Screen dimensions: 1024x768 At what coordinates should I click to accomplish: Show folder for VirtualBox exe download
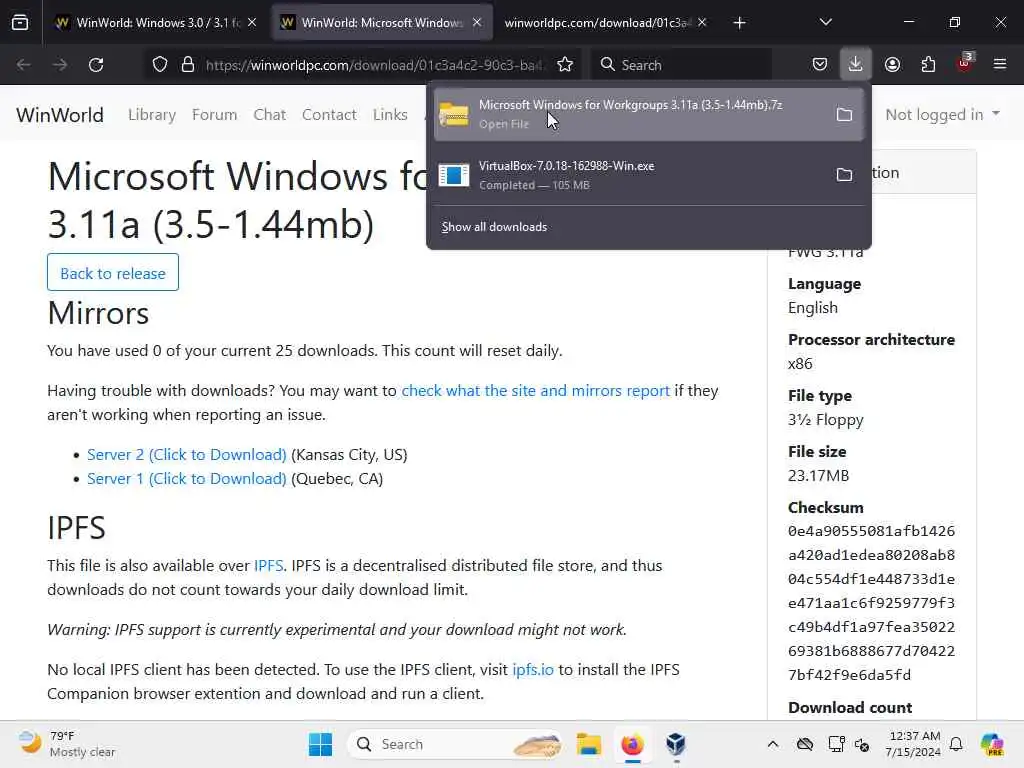[844, 174]
